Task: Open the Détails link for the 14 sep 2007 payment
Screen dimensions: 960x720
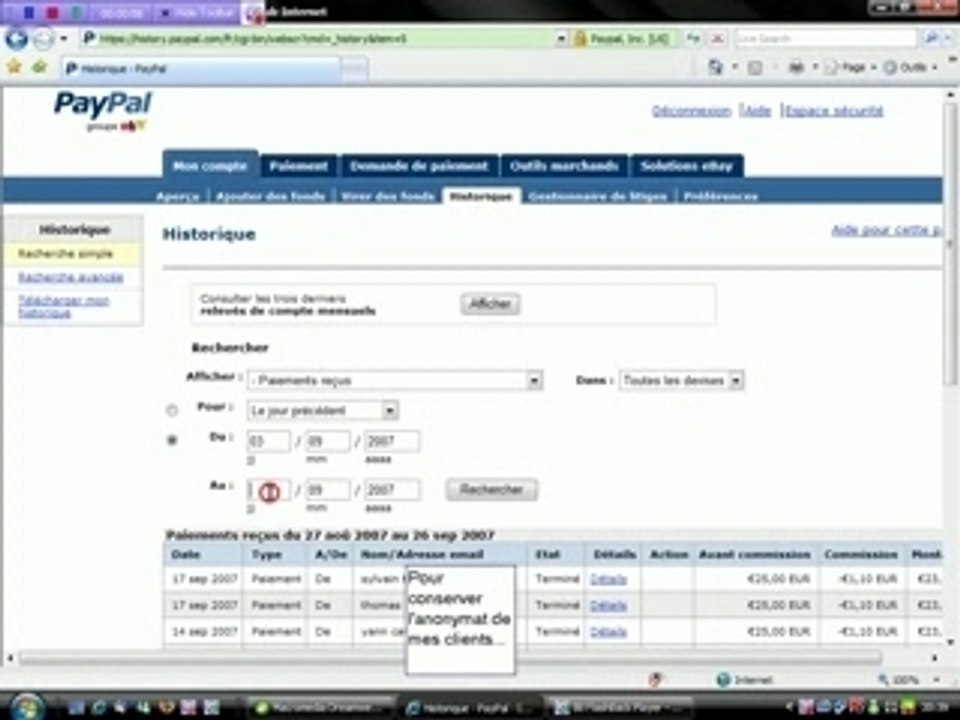Action: click(608, 631)
